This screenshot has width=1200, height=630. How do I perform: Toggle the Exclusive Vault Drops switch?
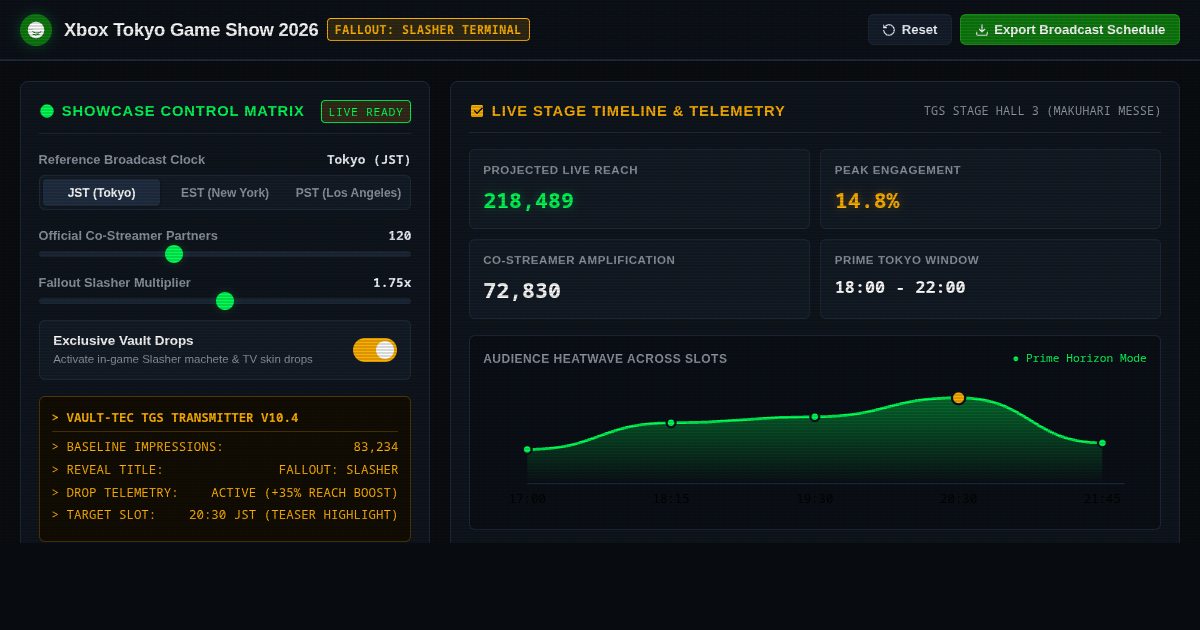coord(375,350)
